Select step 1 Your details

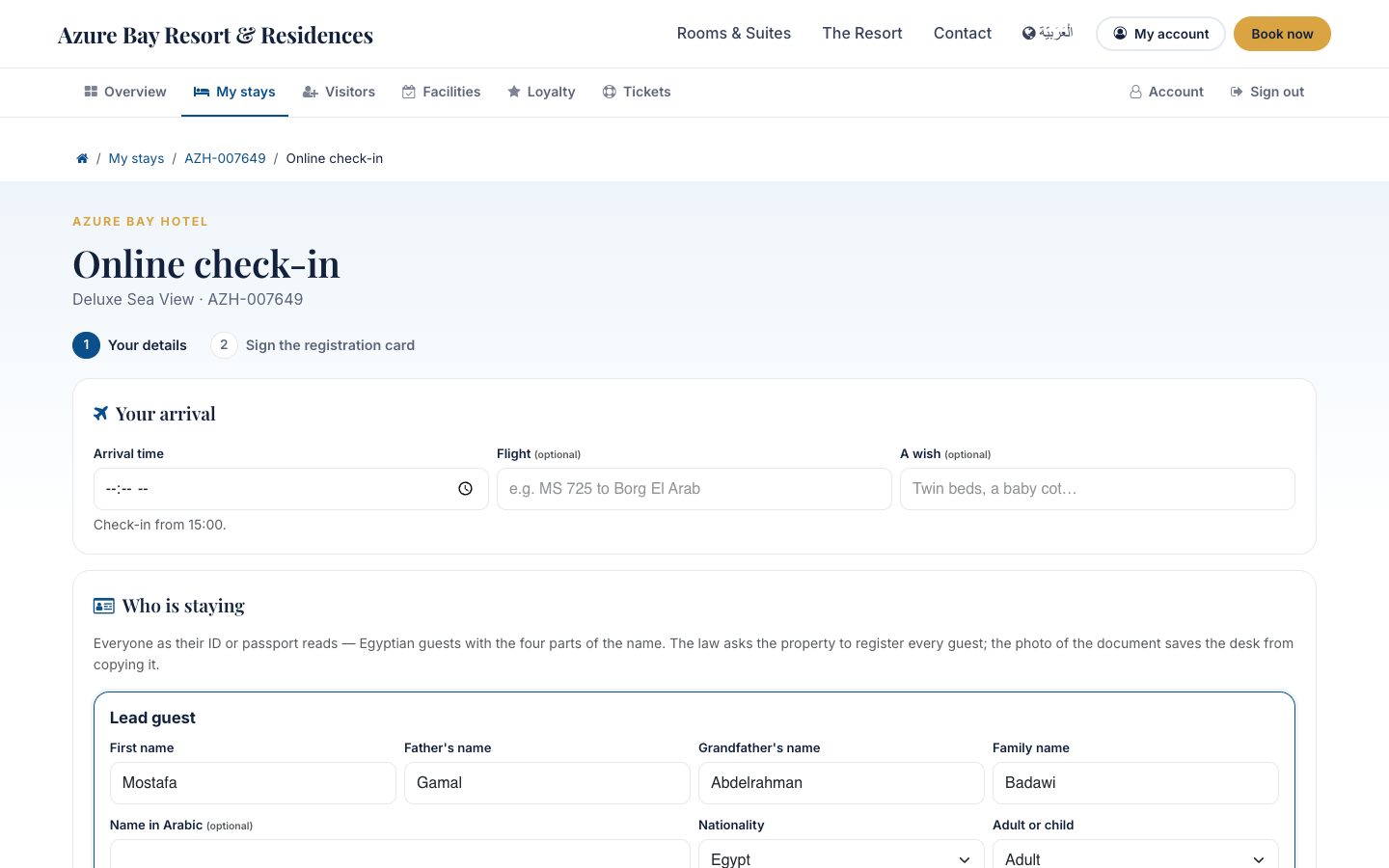click(x=130, y=345)
